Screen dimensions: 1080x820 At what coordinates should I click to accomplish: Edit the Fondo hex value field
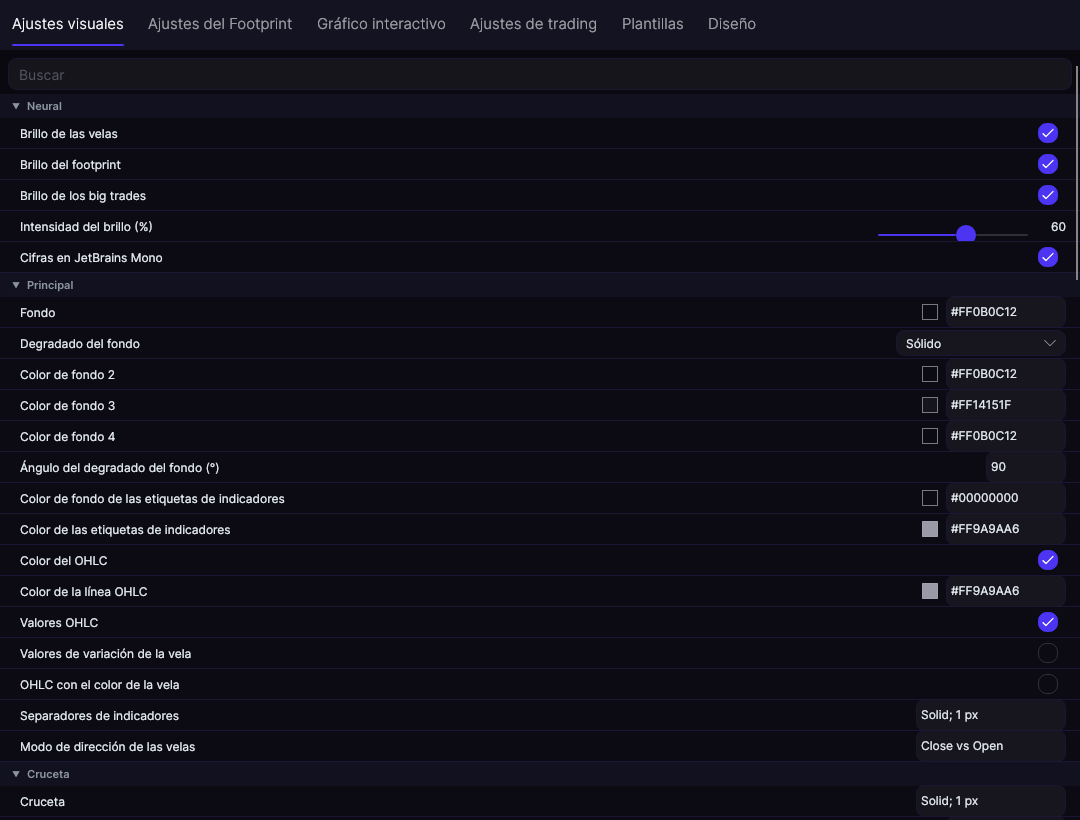pyautogui.click(x=1005, y=312)
